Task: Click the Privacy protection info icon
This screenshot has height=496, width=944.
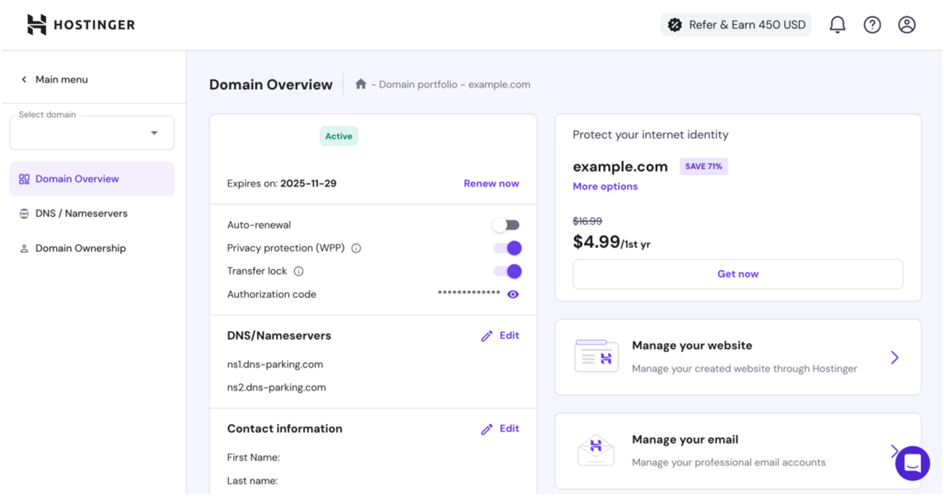Action: coord(356,248)
